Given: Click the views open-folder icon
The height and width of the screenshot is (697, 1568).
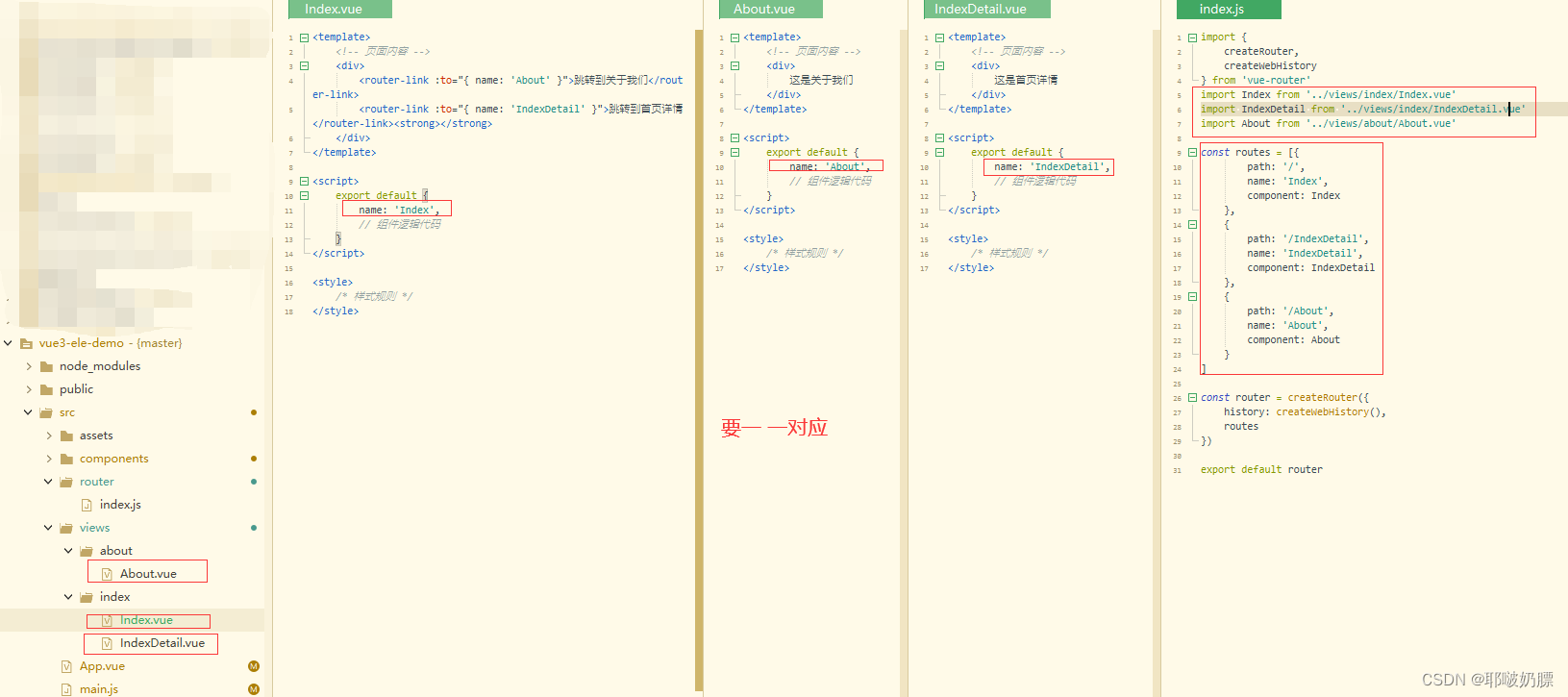Looking at the screenshot, I should coord(66,528).
